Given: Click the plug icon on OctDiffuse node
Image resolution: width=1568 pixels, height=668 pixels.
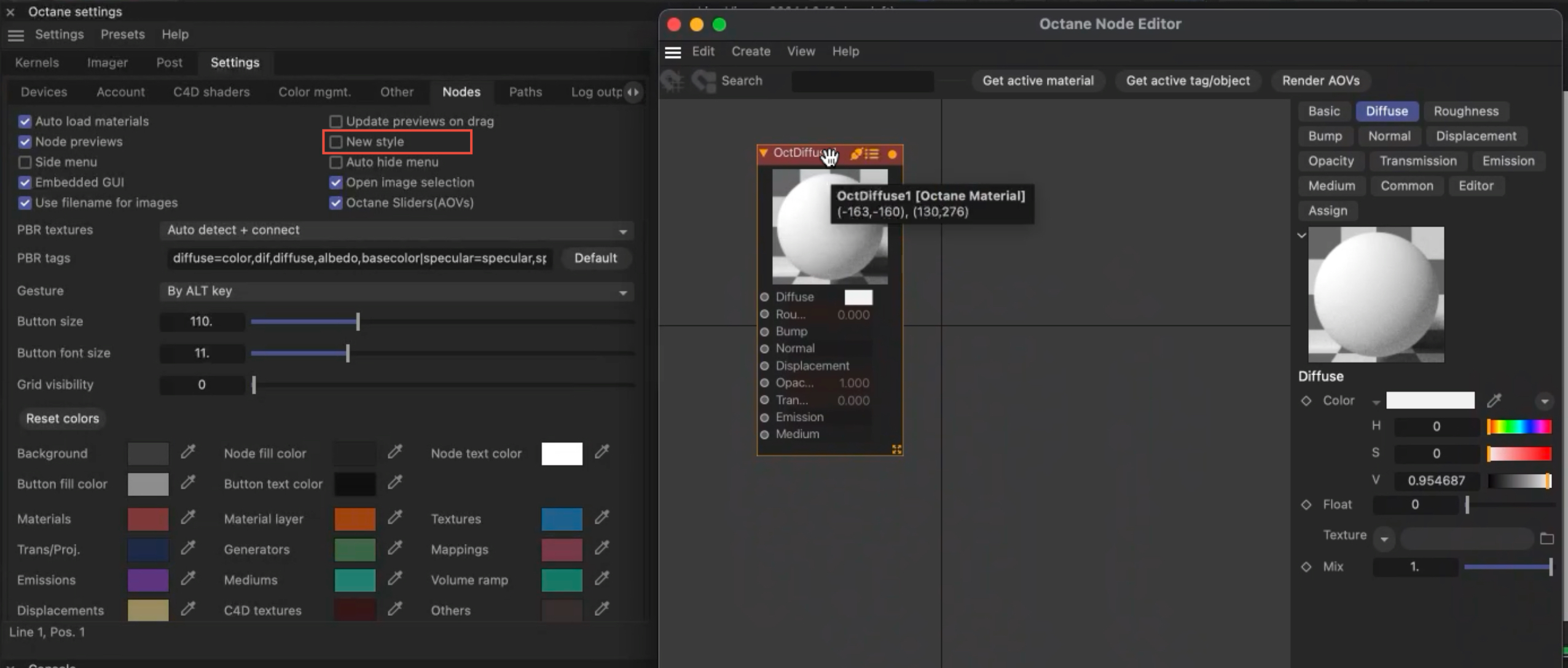Looking at the screenshot, I should pos(856,153).
